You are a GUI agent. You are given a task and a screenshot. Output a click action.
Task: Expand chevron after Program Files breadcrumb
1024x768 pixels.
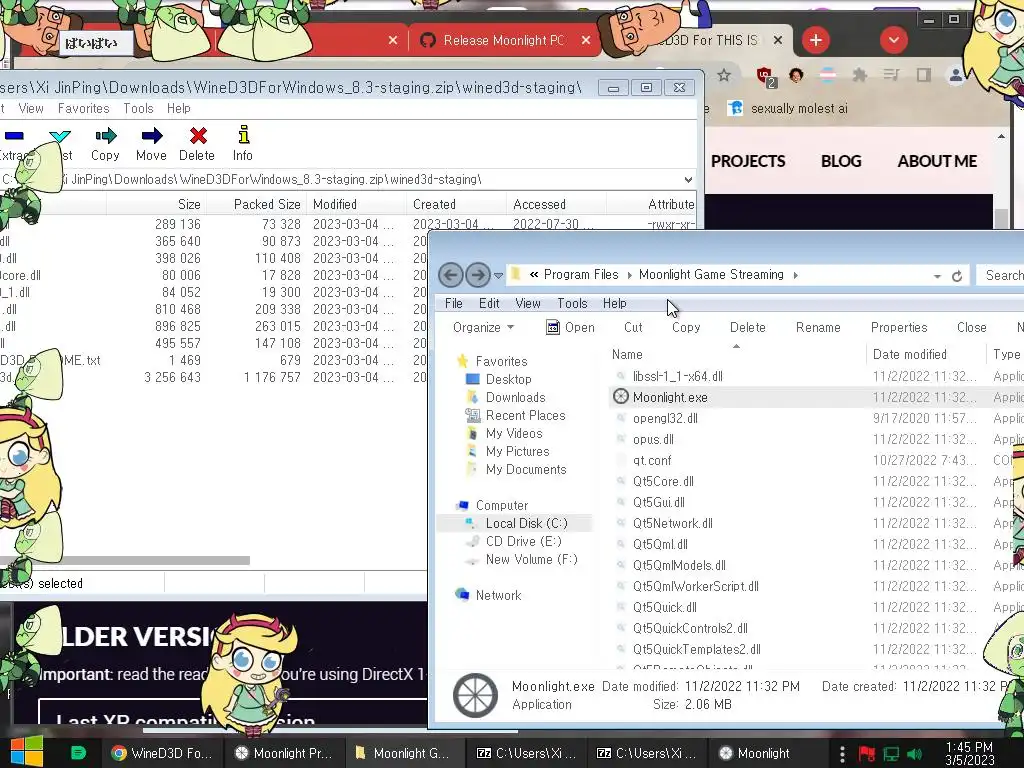pyautogui.click(x=629, y=275)
